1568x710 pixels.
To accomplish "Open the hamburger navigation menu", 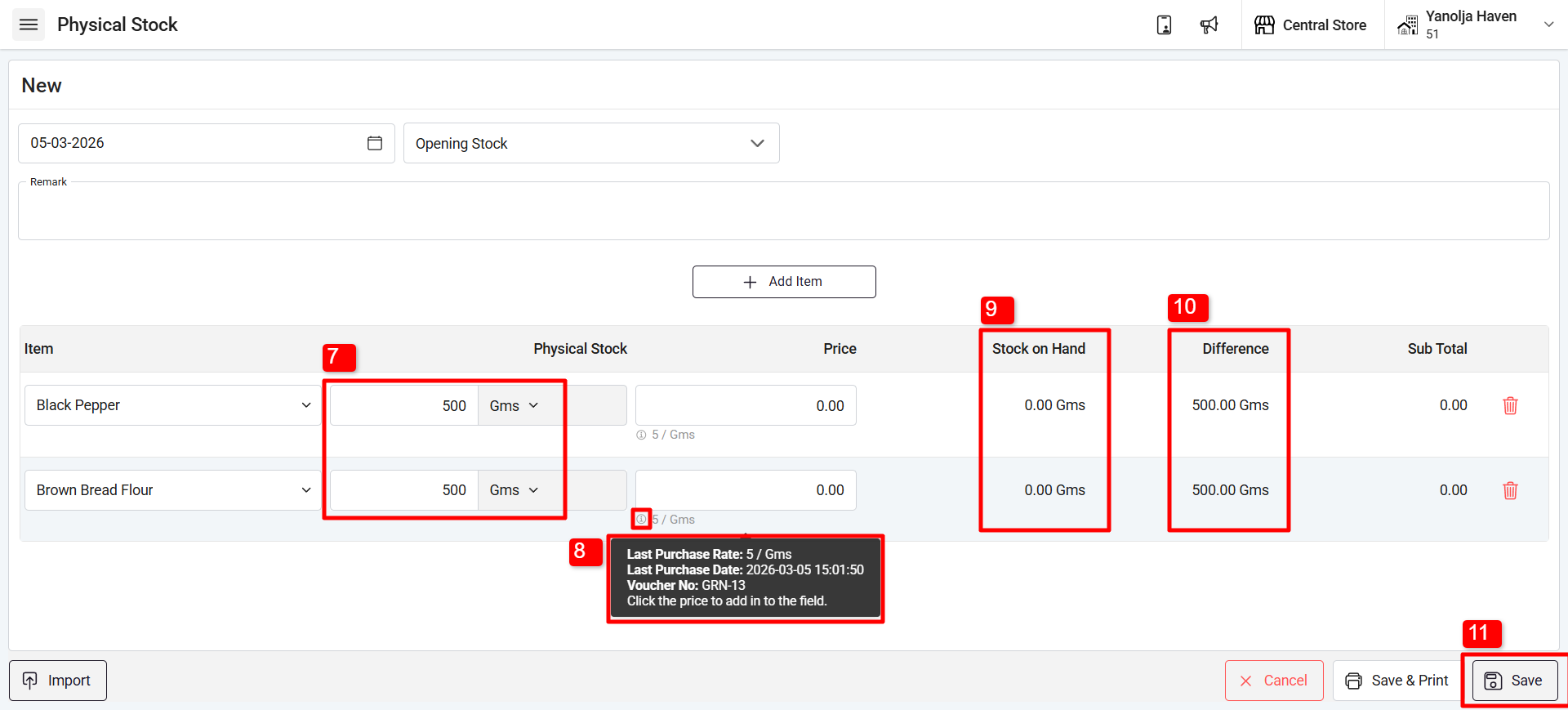I will [x=29, y=25].
